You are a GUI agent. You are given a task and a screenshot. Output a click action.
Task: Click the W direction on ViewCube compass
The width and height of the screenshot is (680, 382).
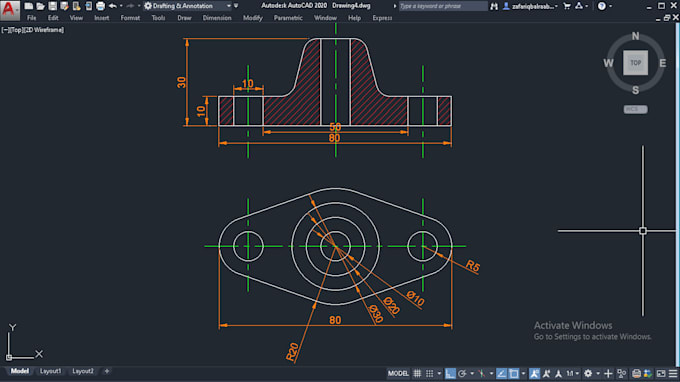(608, 63)
